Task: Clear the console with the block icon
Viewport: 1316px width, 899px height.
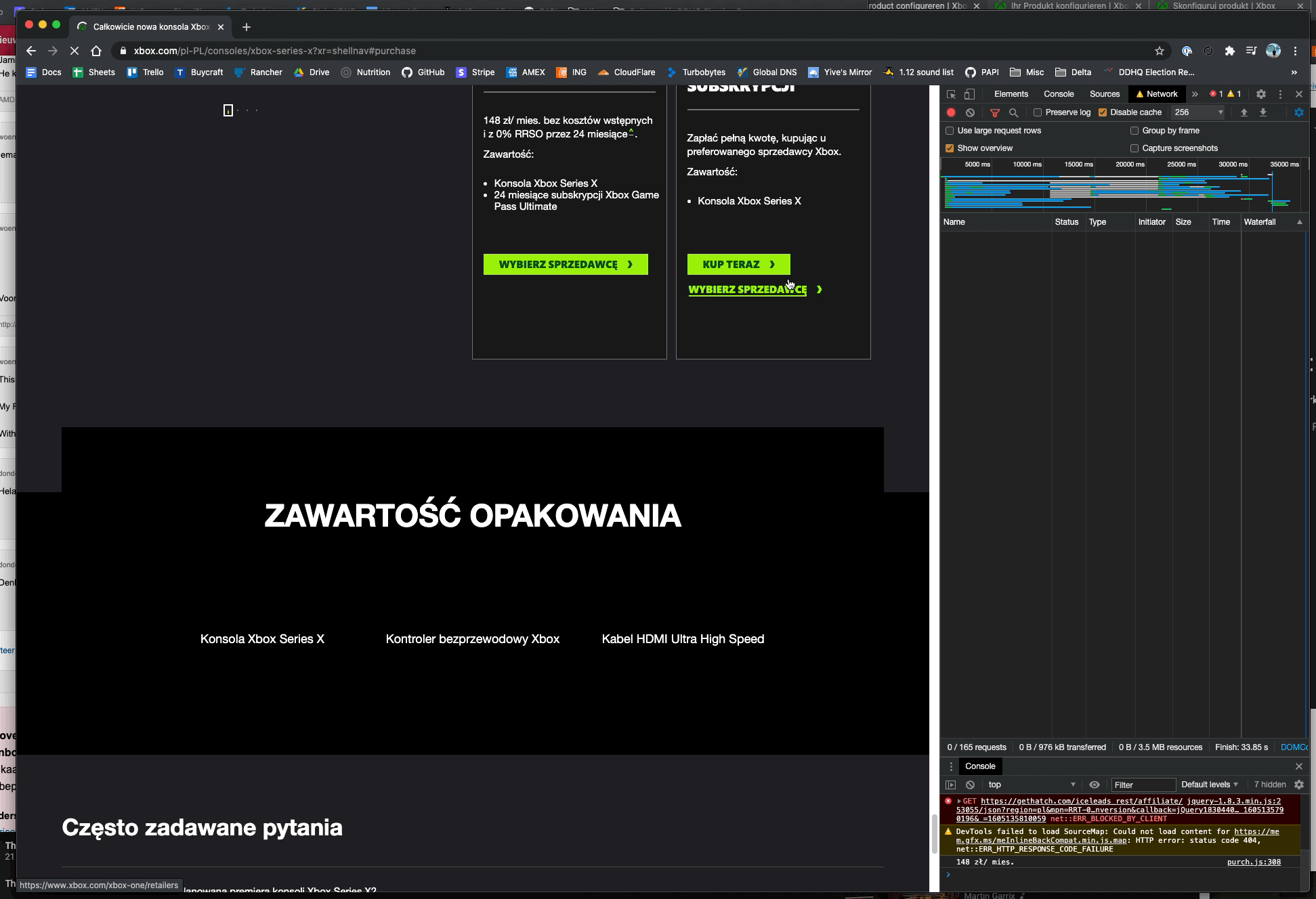Action: [x=970, y=785]
